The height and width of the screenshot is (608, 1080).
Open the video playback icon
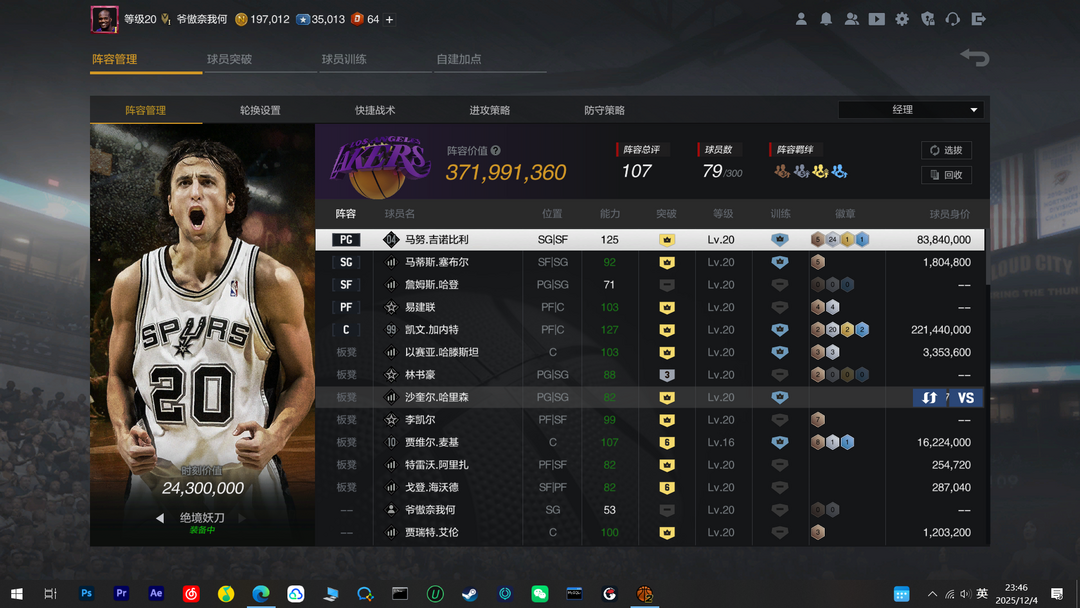(877, 19)
